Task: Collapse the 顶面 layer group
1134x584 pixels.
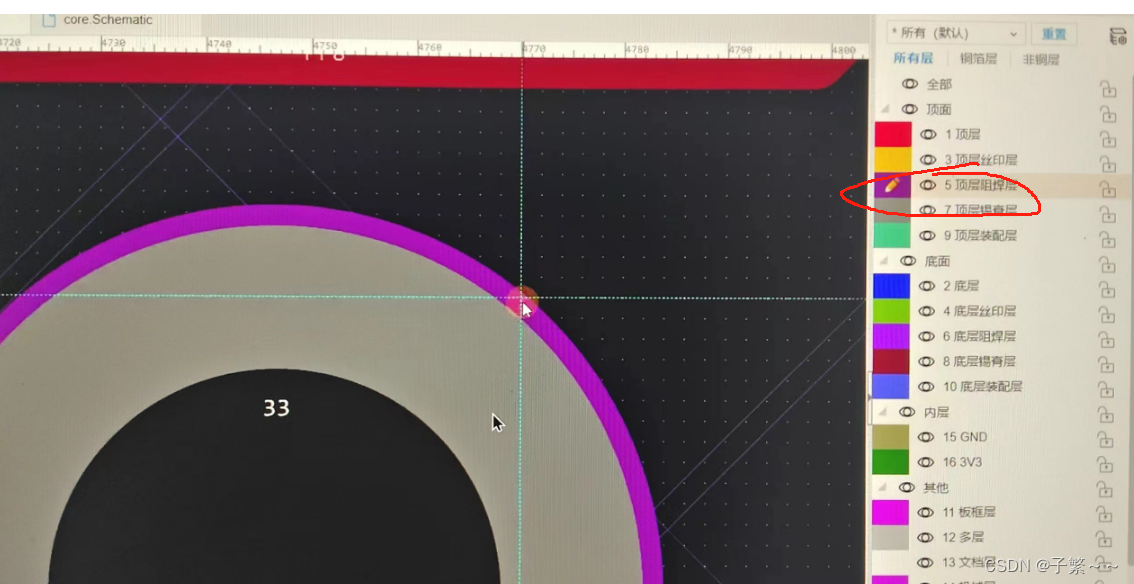Action: tap(886, 110)
